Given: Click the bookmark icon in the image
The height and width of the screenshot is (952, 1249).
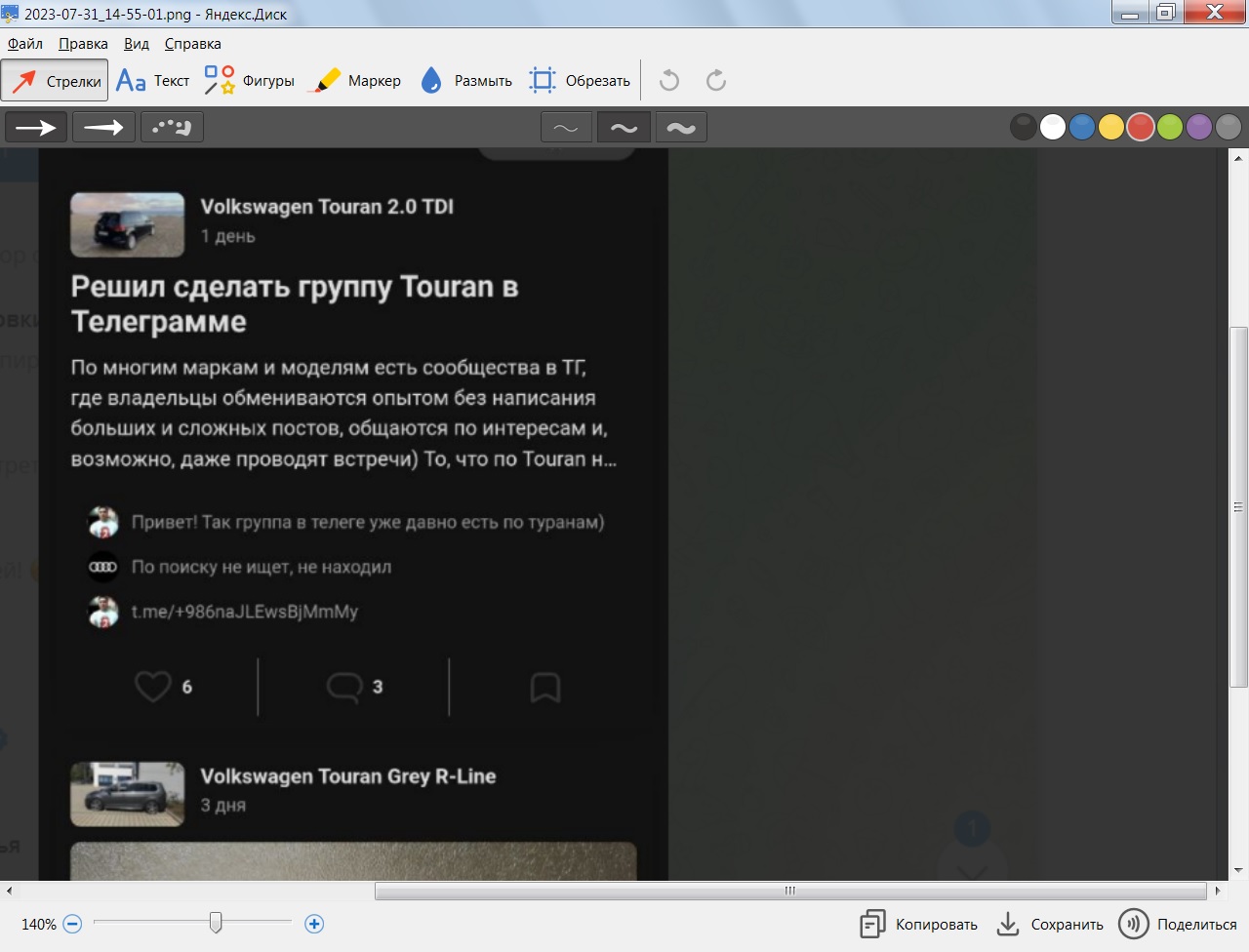Looking at the screenshot, I should (545, 688).
